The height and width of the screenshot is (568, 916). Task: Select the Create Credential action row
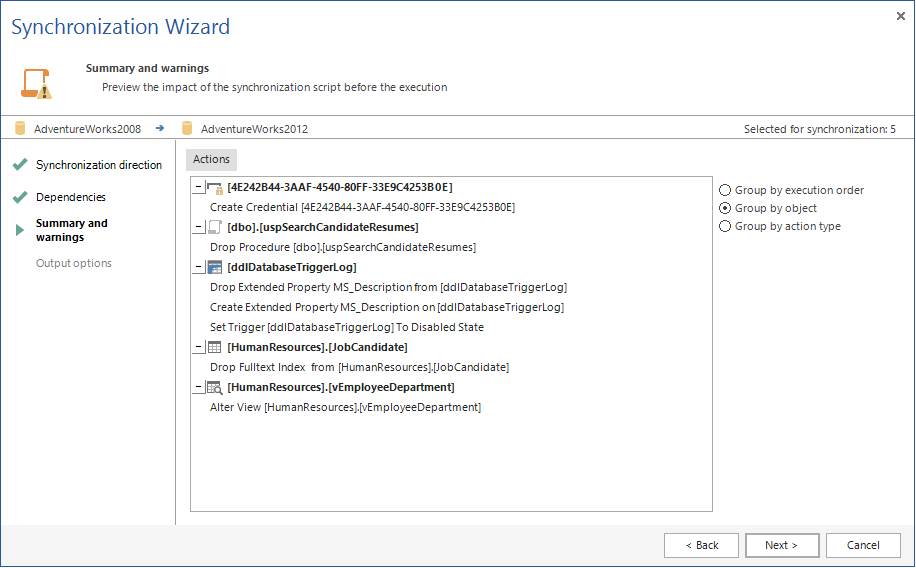(362, 207)
